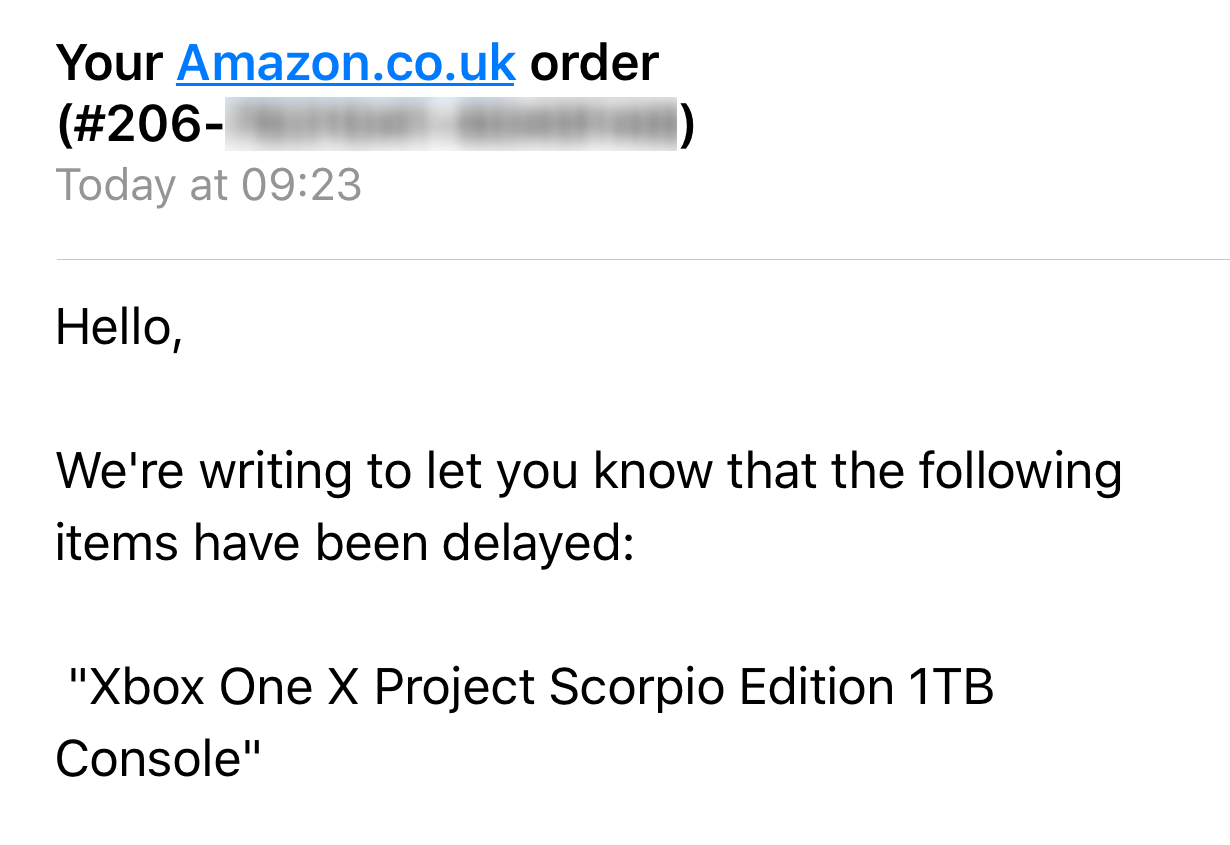The image size is (1230, 845).
Task: Click the divider line under the header
Action: (x=643, y=260)
